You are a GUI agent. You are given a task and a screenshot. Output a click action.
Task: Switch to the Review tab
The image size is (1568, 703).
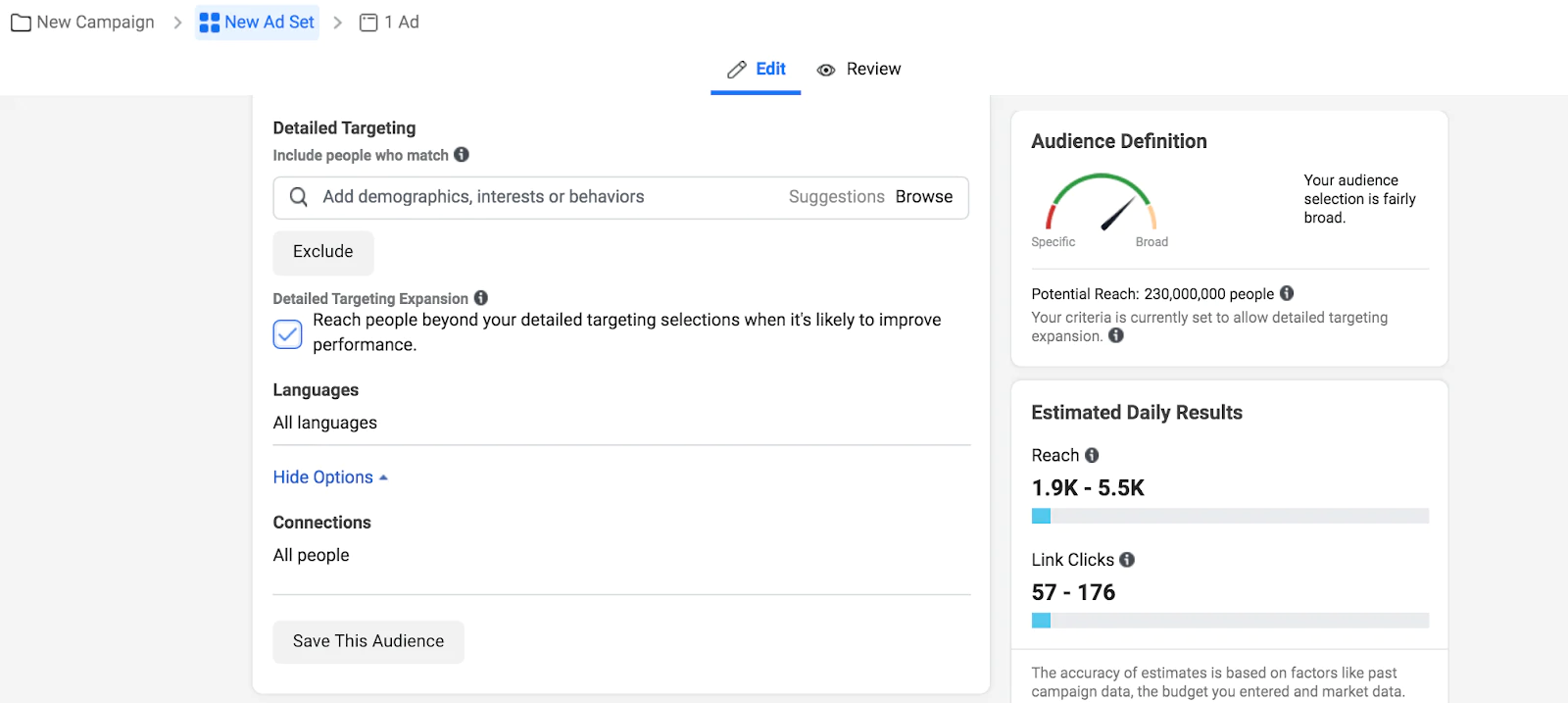[858, 70]
